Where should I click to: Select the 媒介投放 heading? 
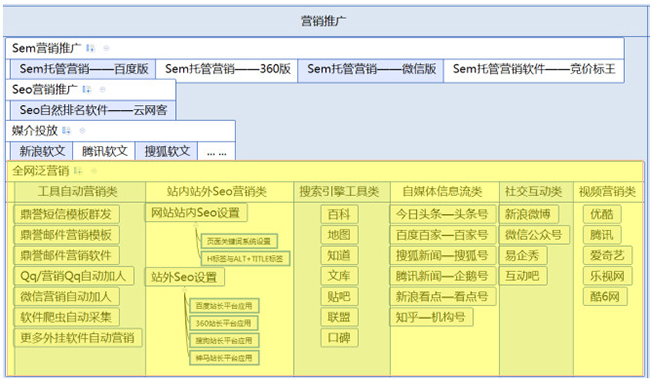34,131
